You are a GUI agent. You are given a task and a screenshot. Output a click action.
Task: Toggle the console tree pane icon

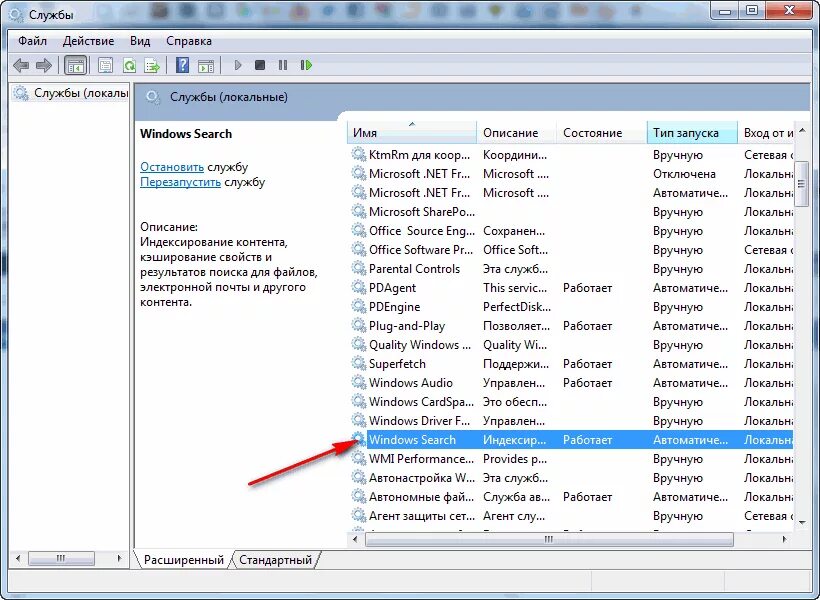click(74, 64)
